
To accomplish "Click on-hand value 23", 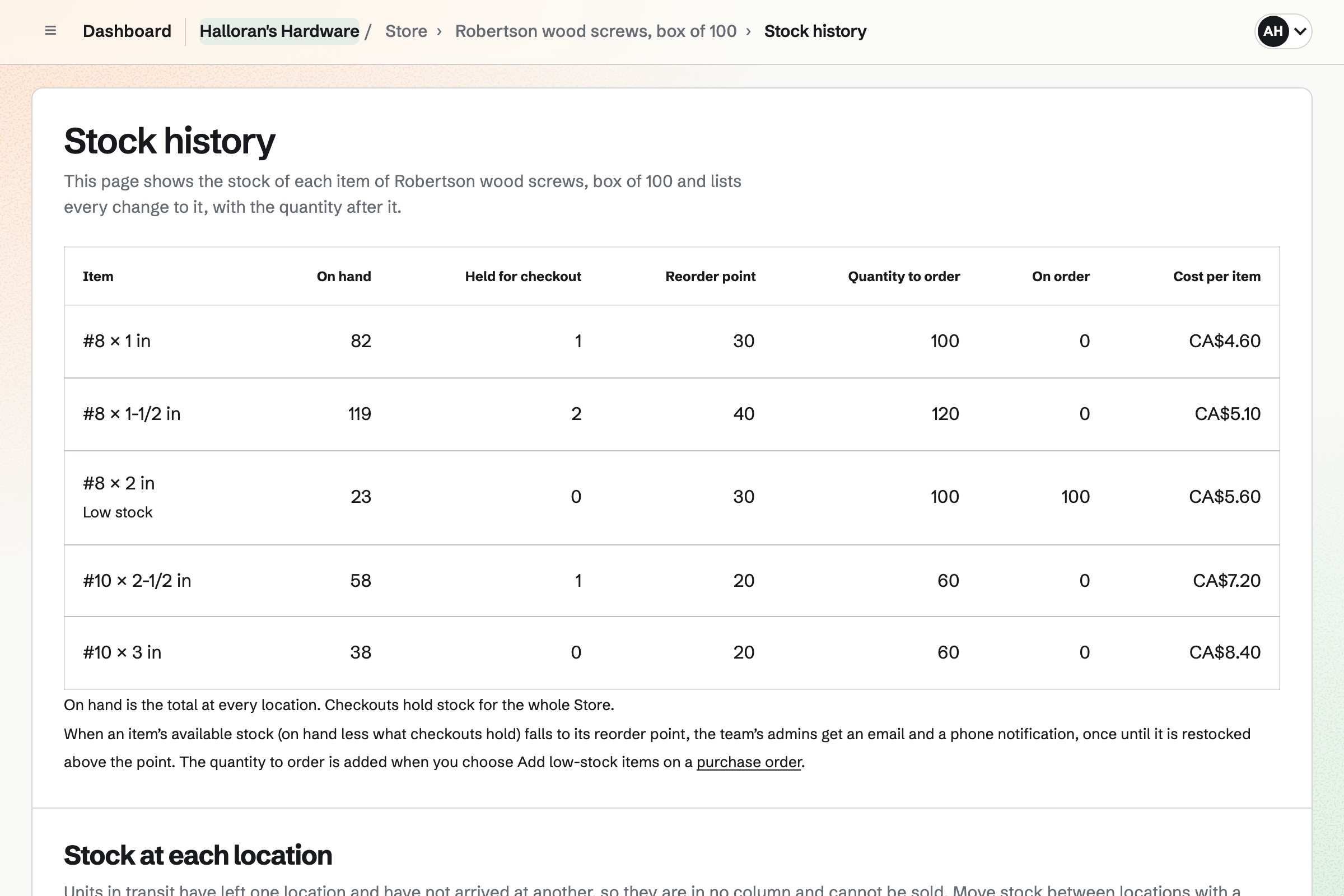I will 361,497.
